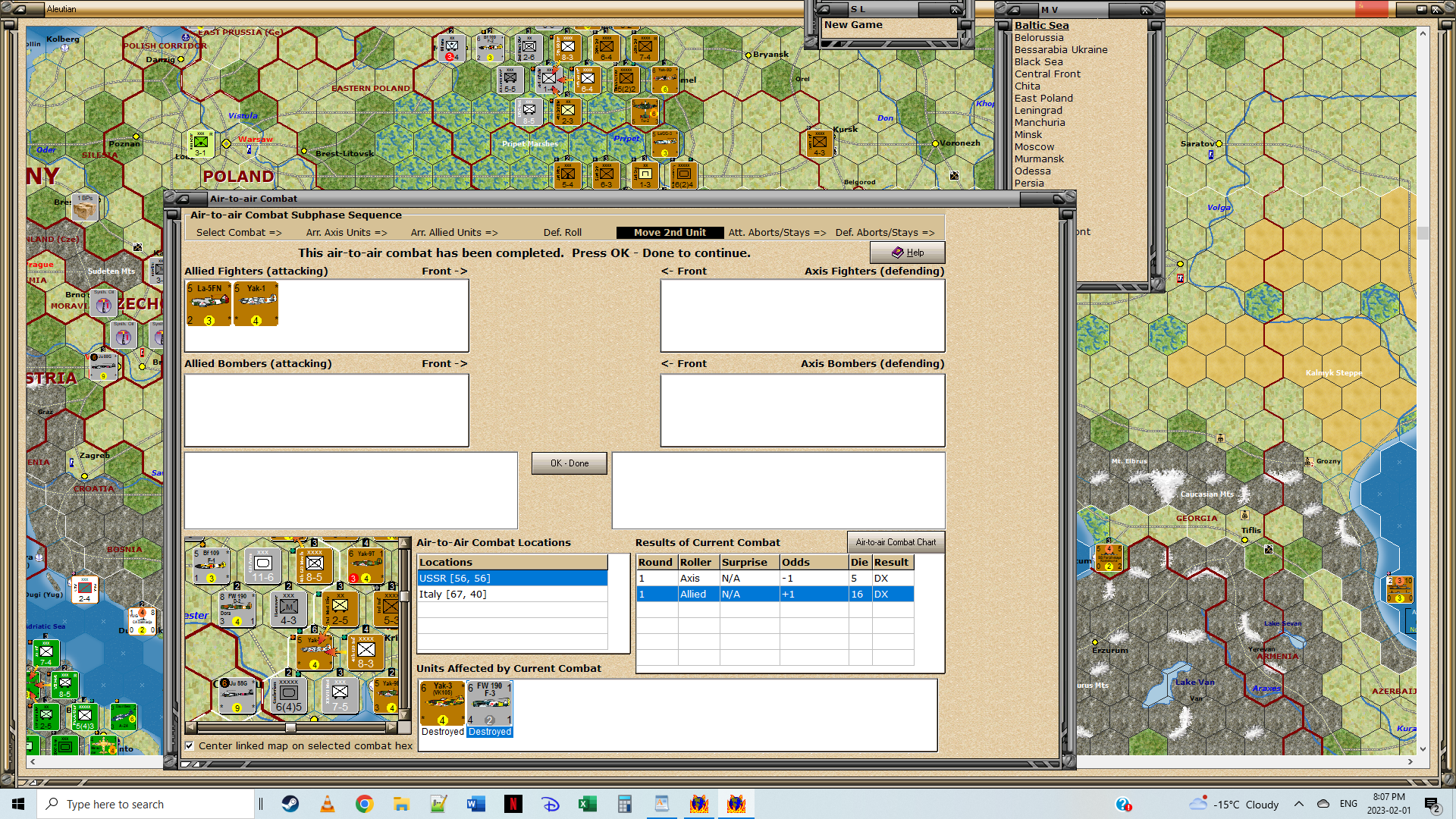Screen dimensions: 1456x819
Task: Click the destroyed FW 190 F-3 counter
Action: pos(489,703)
